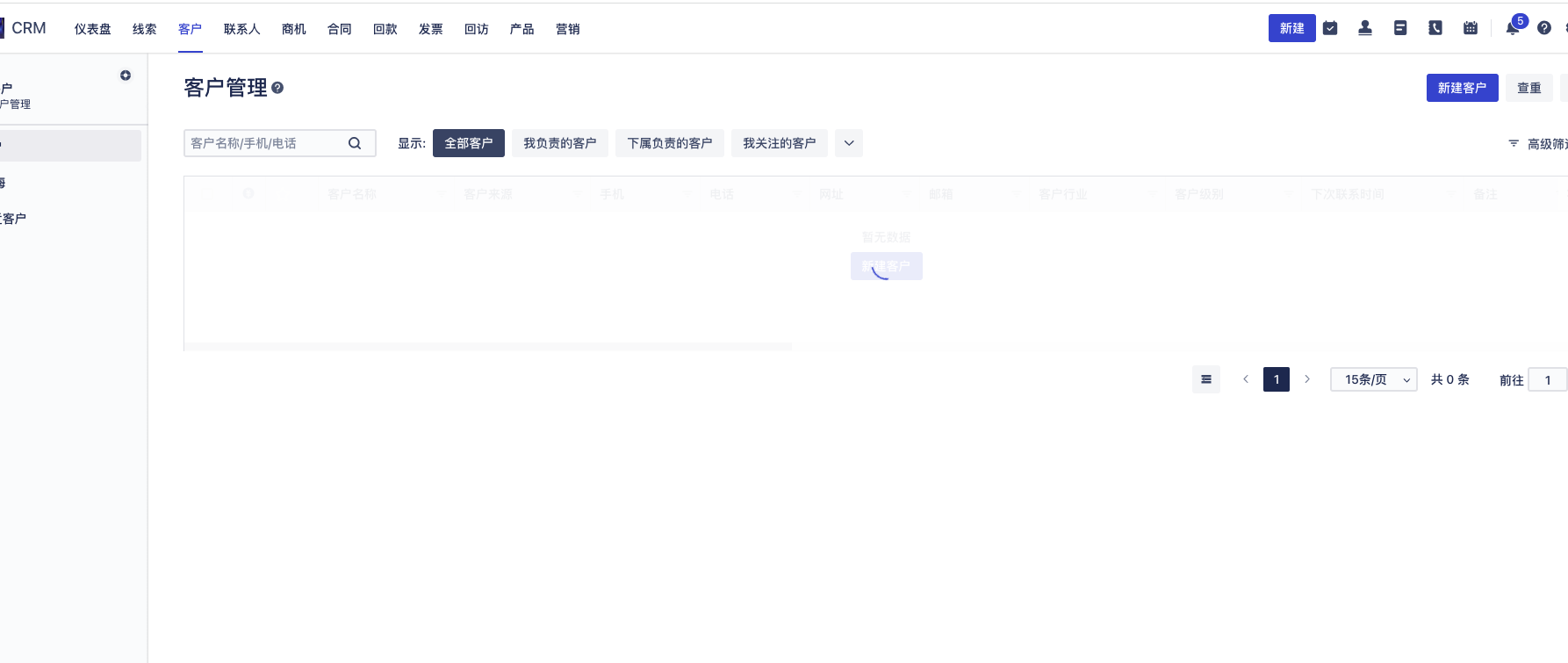Open the help question mark icon in header

coord(1544,28)
